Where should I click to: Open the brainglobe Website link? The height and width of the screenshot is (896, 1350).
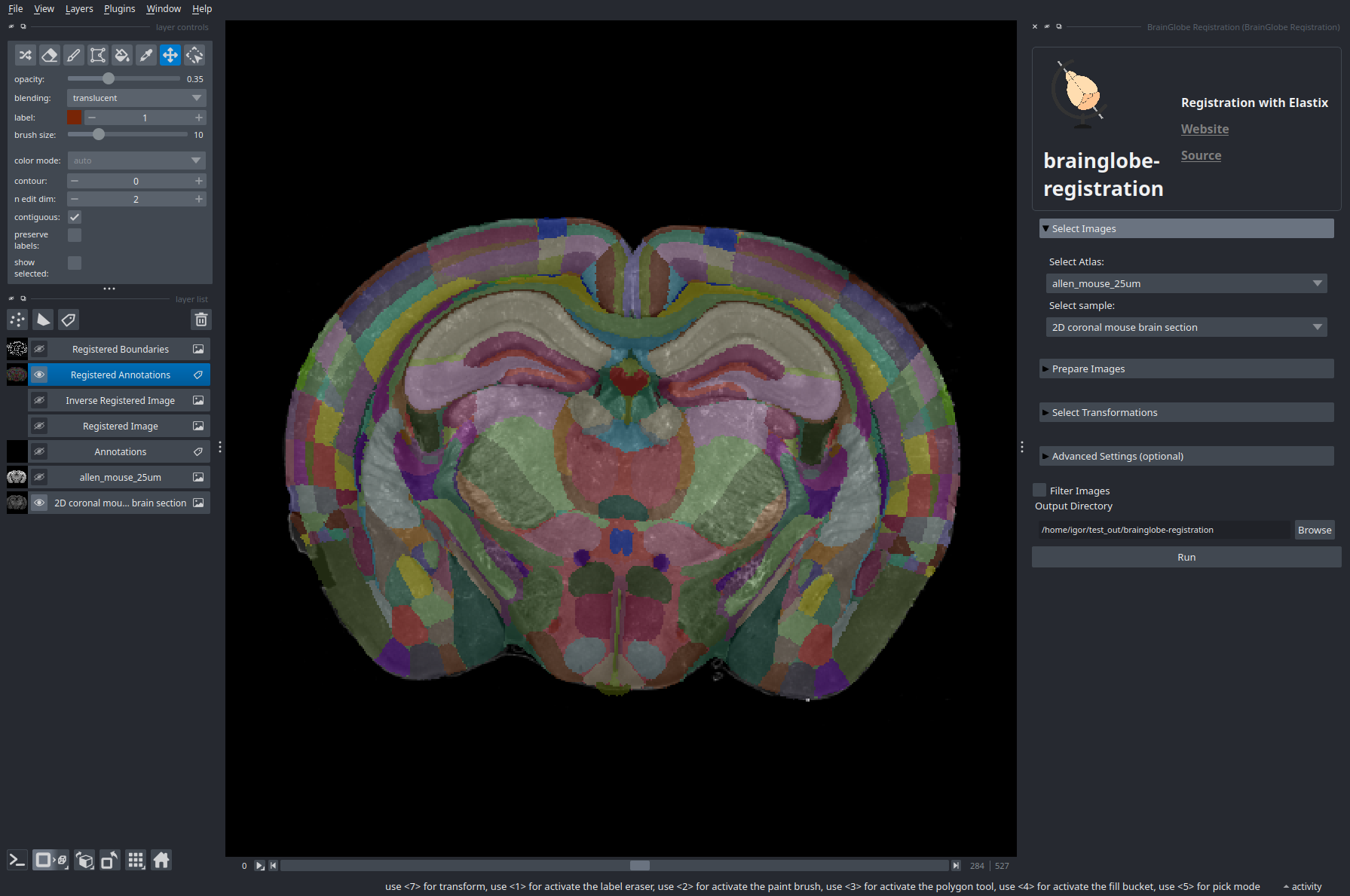[1205, 129]
